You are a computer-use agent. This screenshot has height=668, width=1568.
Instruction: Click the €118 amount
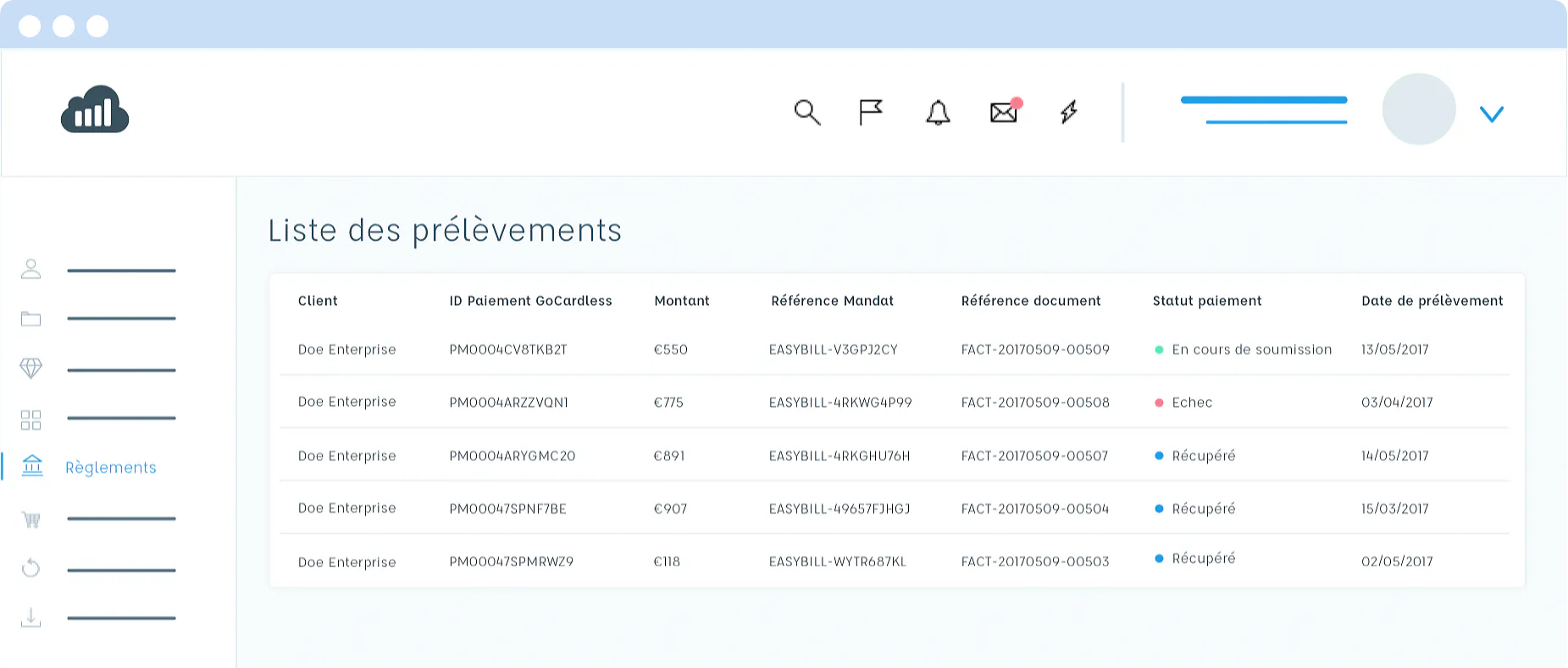[x=667, y=561]
